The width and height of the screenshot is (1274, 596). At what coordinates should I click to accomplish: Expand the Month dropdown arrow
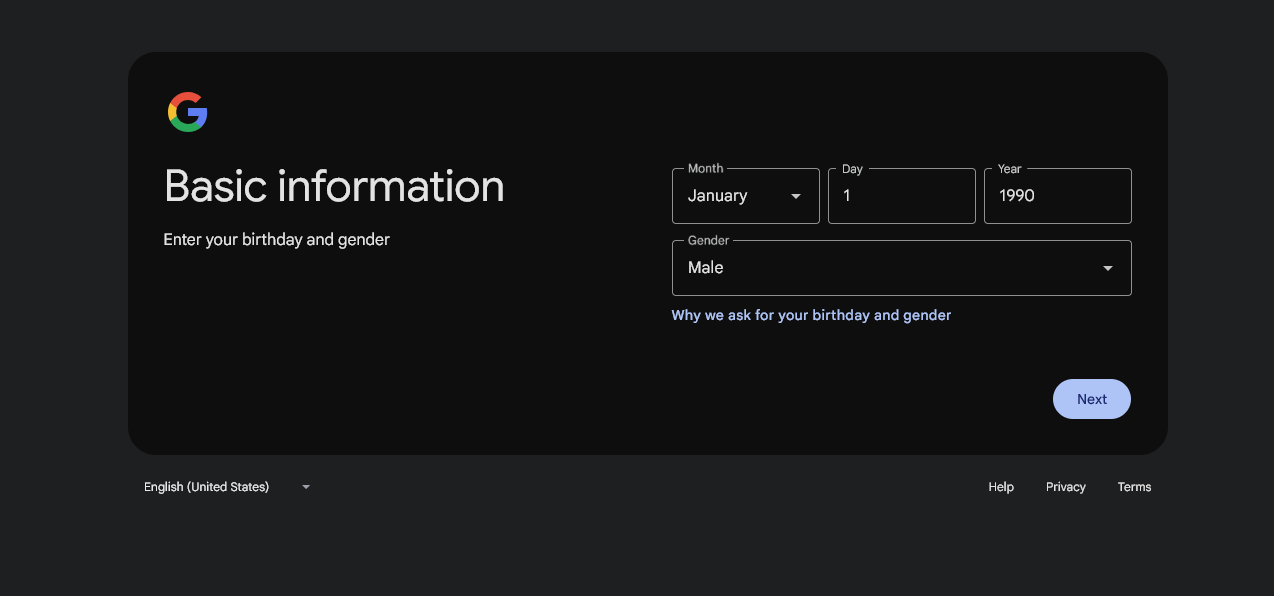click(x=796, y=196)
